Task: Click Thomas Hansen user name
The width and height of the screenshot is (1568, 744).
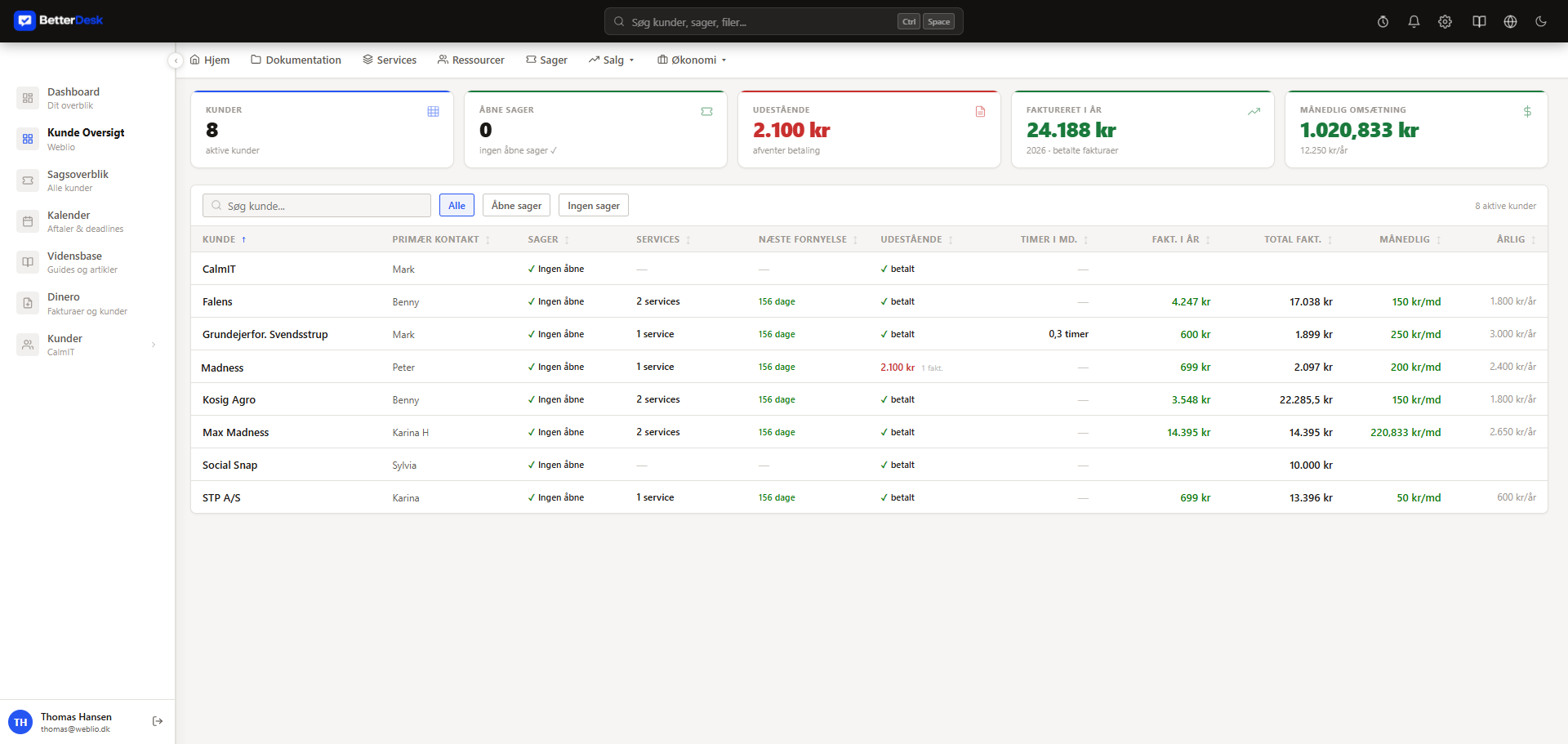Action: 76,717
